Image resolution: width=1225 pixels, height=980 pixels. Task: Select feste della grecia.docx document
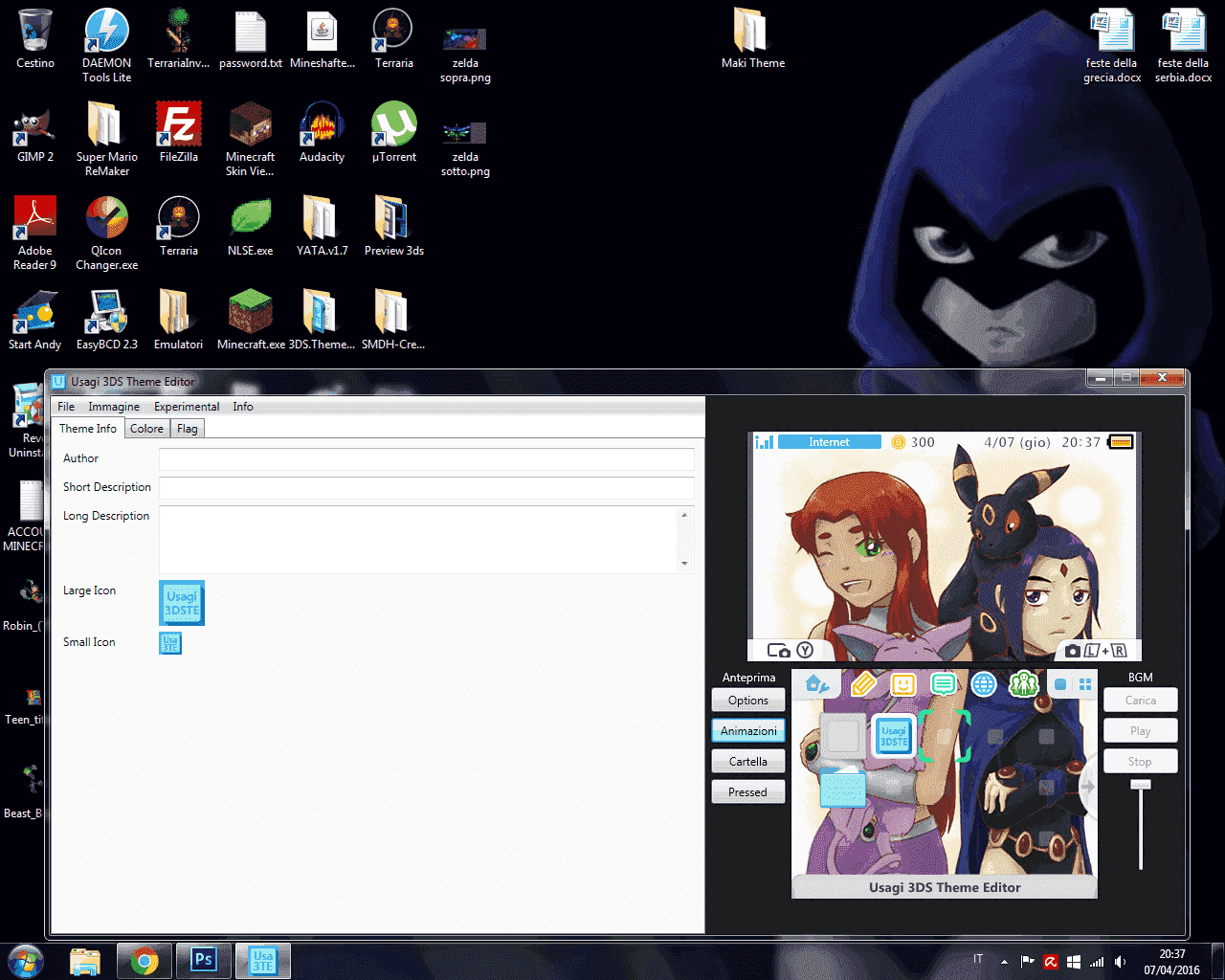[1112, 45]
